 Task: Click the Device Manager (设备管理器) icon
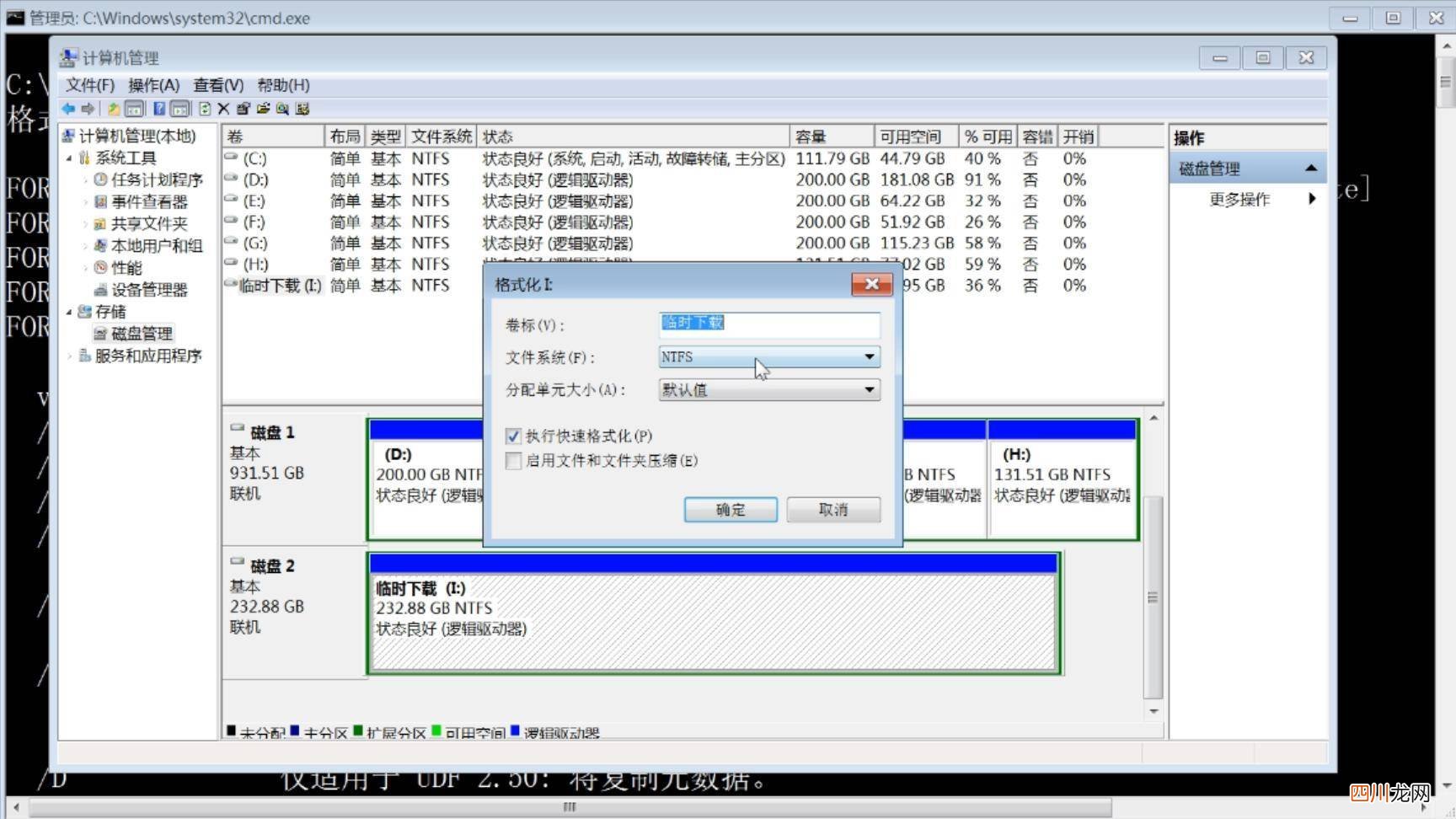point(101,290)
